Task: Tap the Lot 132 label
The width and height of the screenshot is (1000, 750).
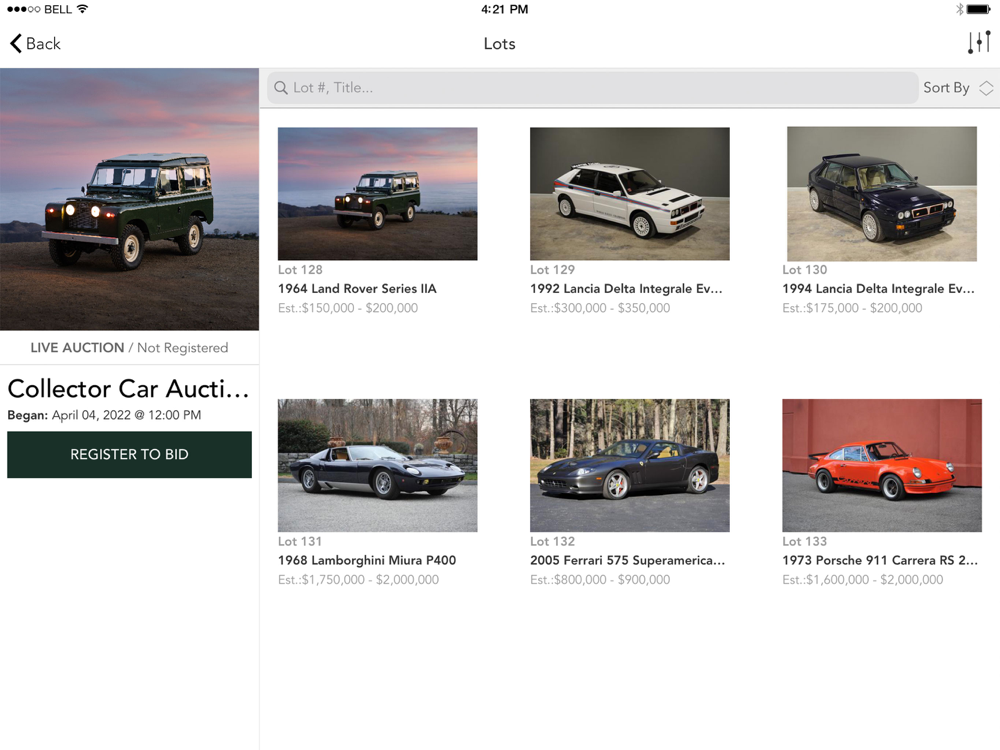Action: tap(552, 541)
